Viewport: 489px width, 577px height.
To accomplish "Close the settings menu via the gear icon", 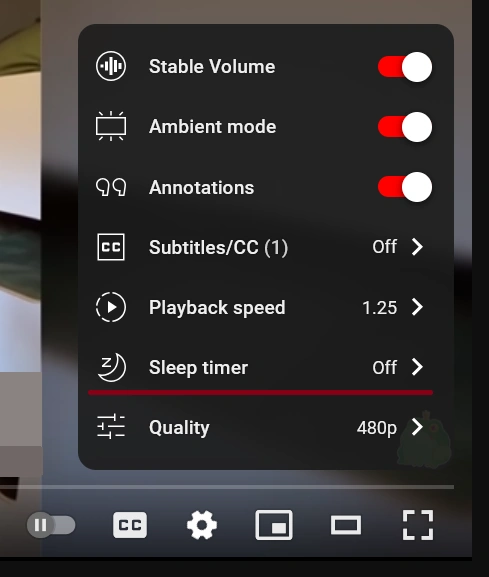I will point(202,525).
